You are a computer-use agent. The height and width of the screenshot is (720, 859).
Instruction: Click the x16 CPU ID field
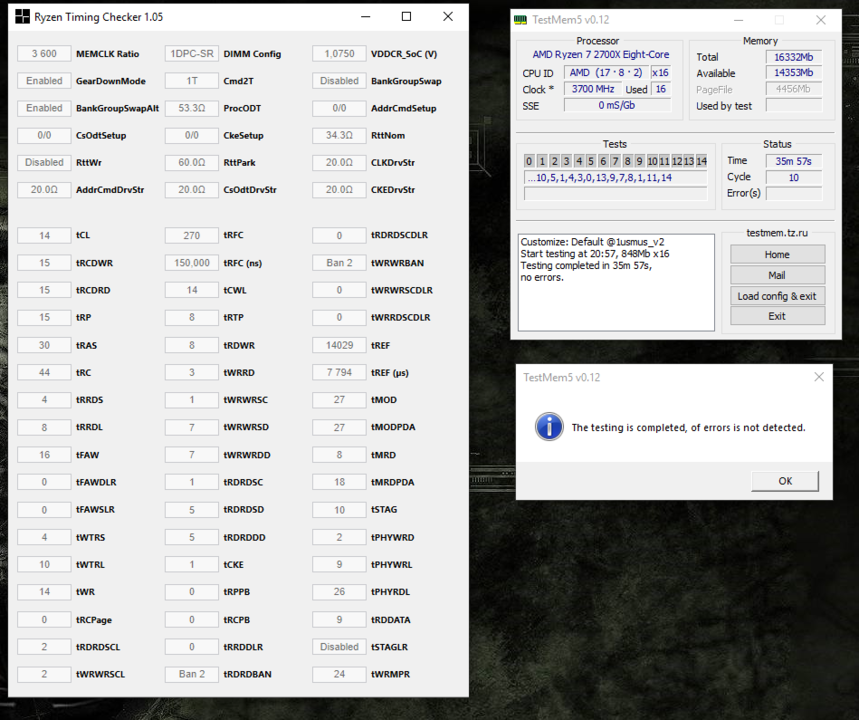[x=660, y=72]
